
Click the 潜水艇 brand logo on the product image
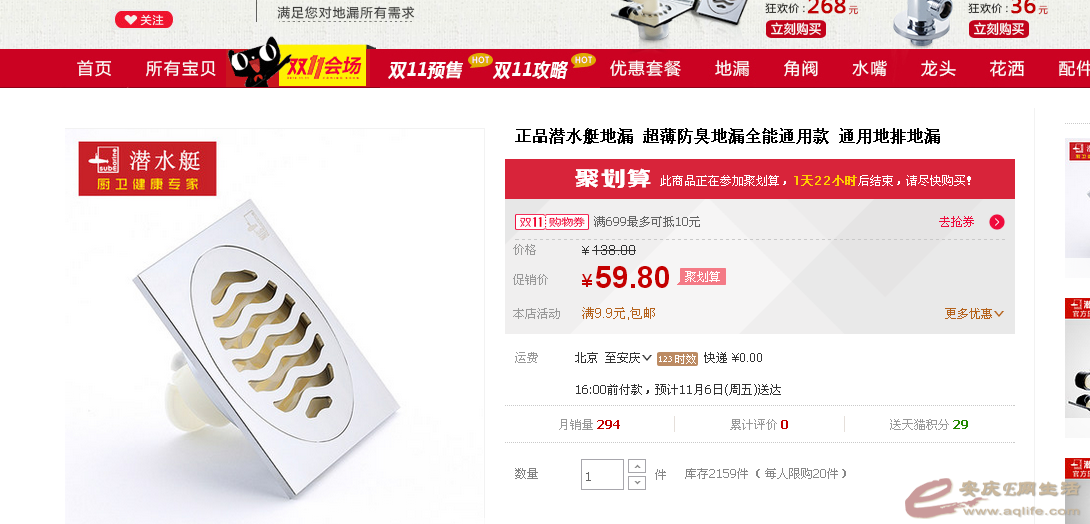point(147,168)
